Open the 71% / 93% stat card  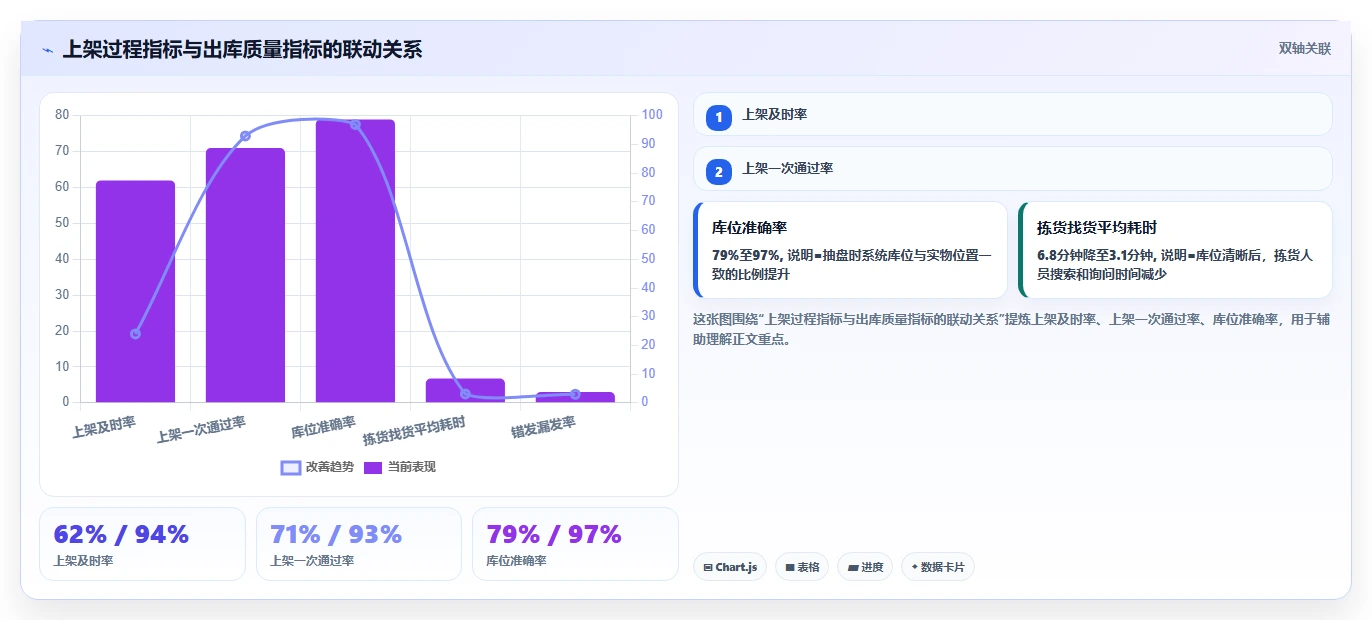coord(359,544)
